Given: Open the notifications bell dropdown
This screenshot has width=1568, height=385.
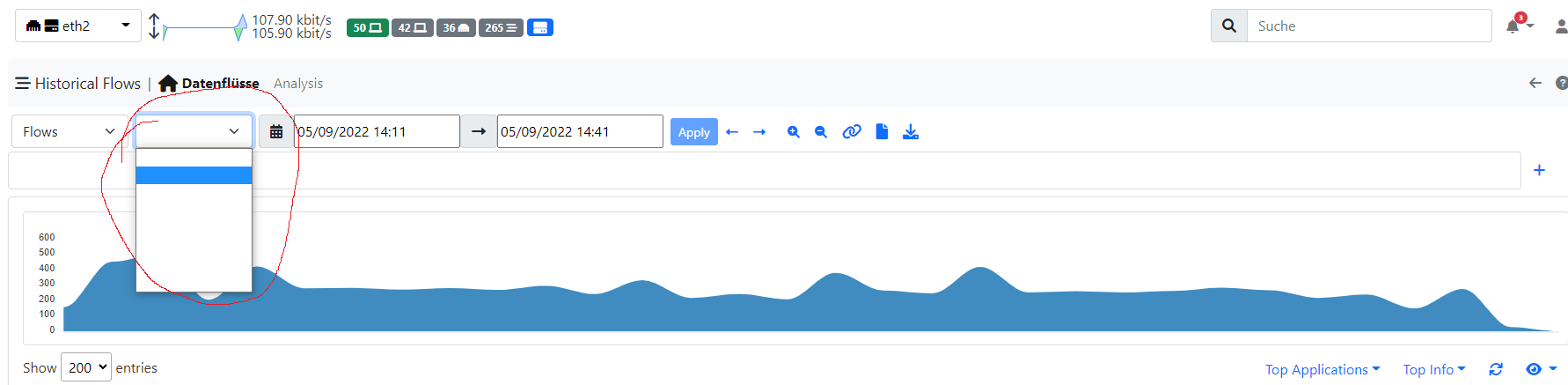Looking at the screenshot, I should pos(1519,25).
